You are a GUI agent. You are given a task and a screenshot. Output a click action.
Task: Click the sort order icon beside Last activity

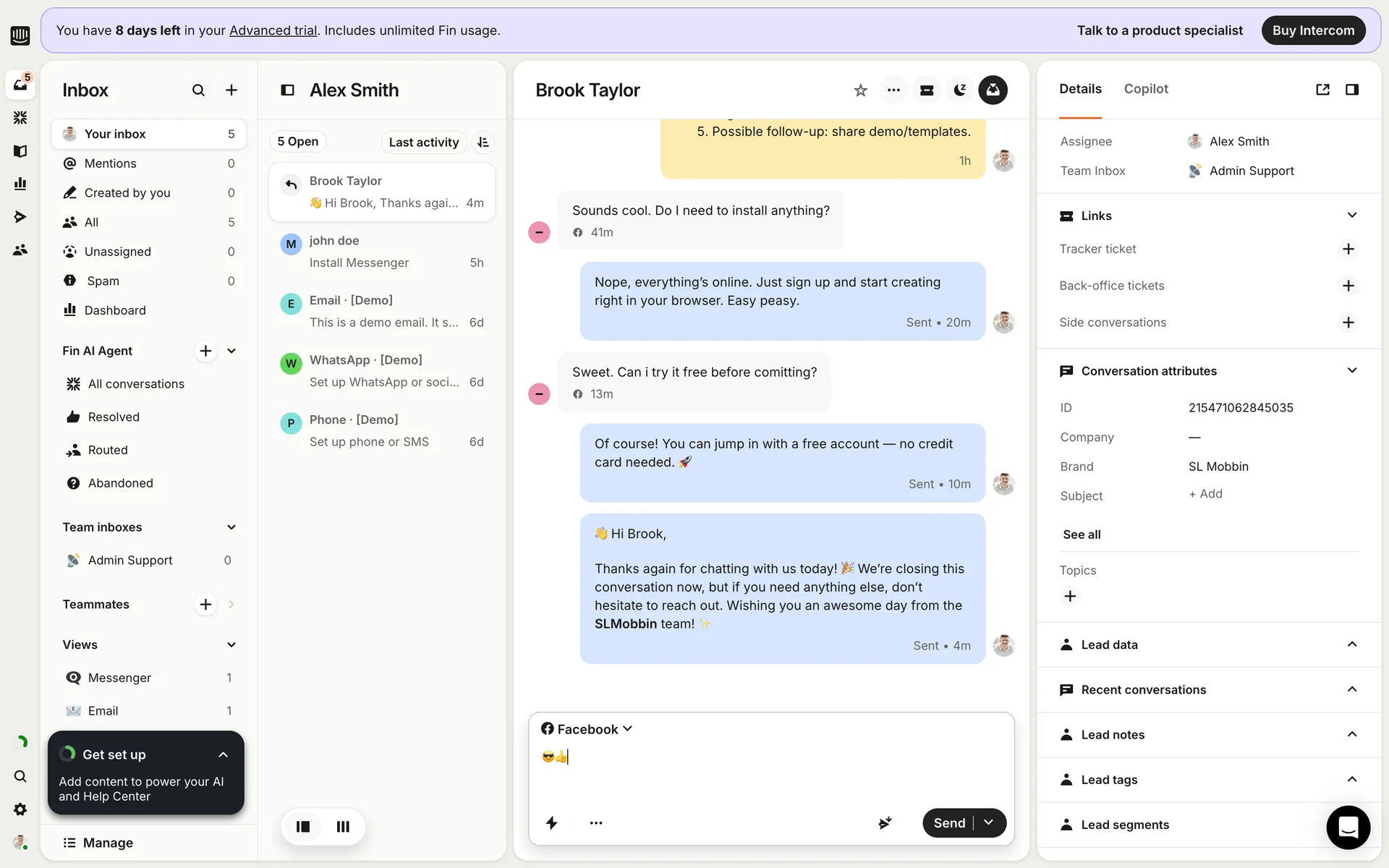tap(483, 142)
